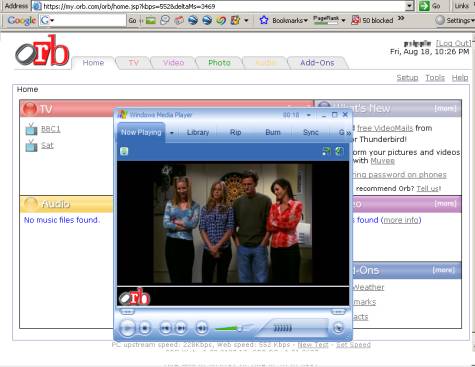Screen dimensions: 475x367
Task: Click the compact mode button in Media Player
Action: 338,328
